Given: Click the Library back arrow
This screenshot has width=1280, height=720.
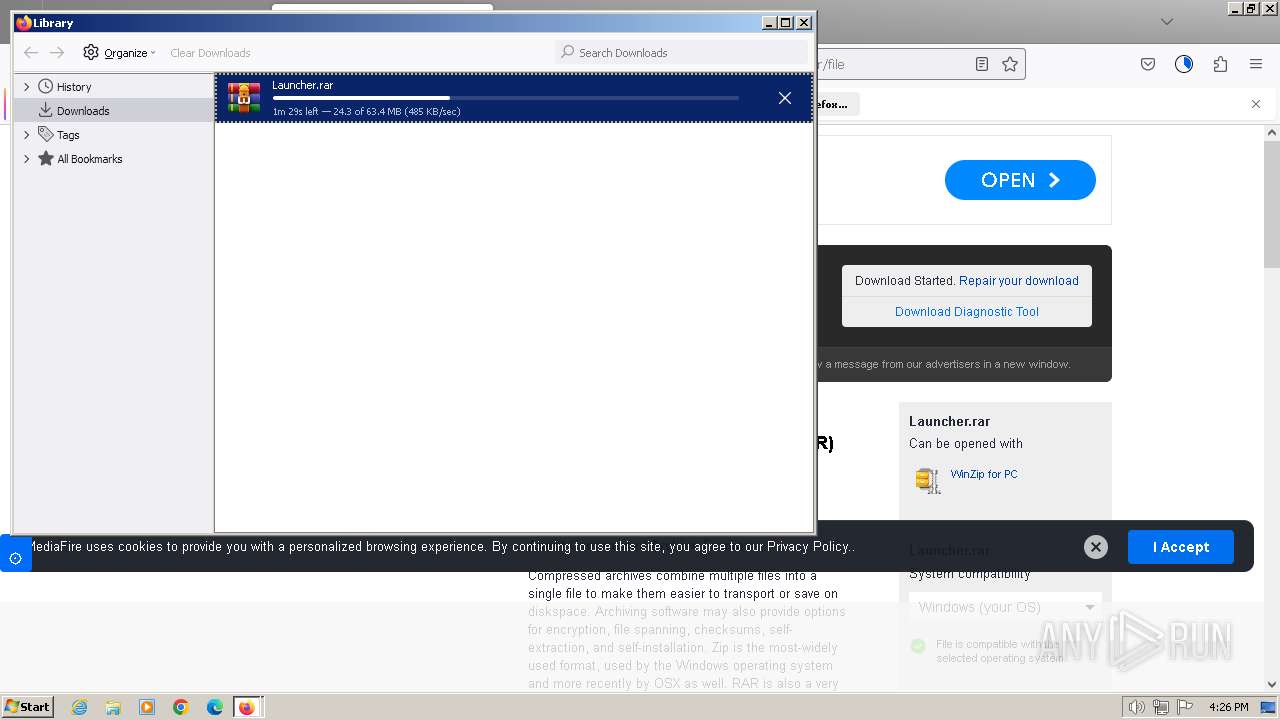Looking at the screenshot, I should pos(31,52).
